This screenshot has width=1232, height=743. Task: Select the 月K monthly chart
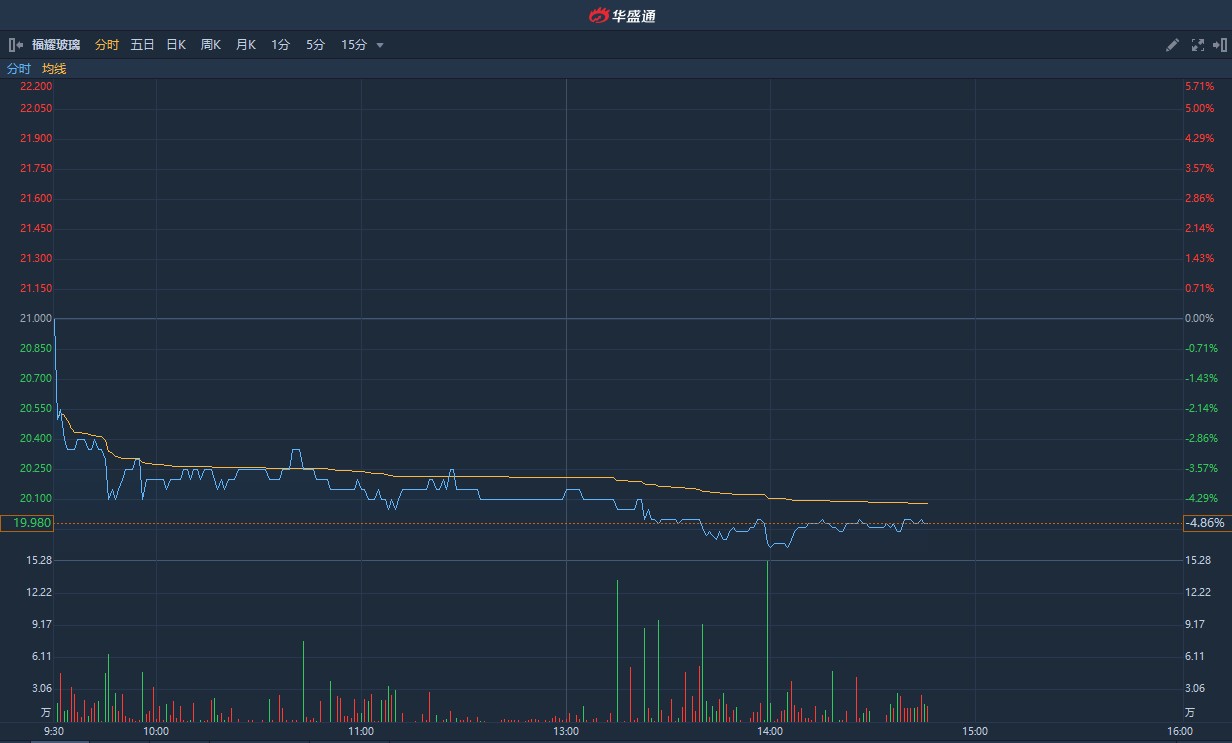tap(246, 45)
